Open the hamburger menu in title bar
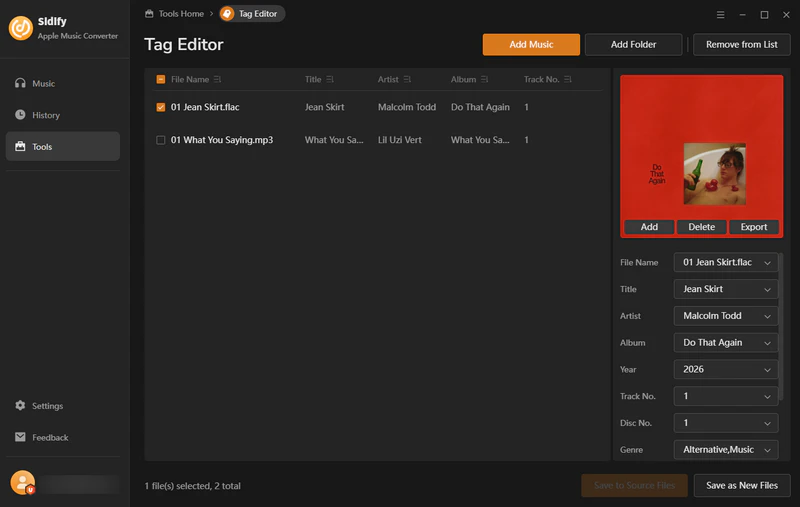Viewport: 800px width, 507px height. [720, 15]
